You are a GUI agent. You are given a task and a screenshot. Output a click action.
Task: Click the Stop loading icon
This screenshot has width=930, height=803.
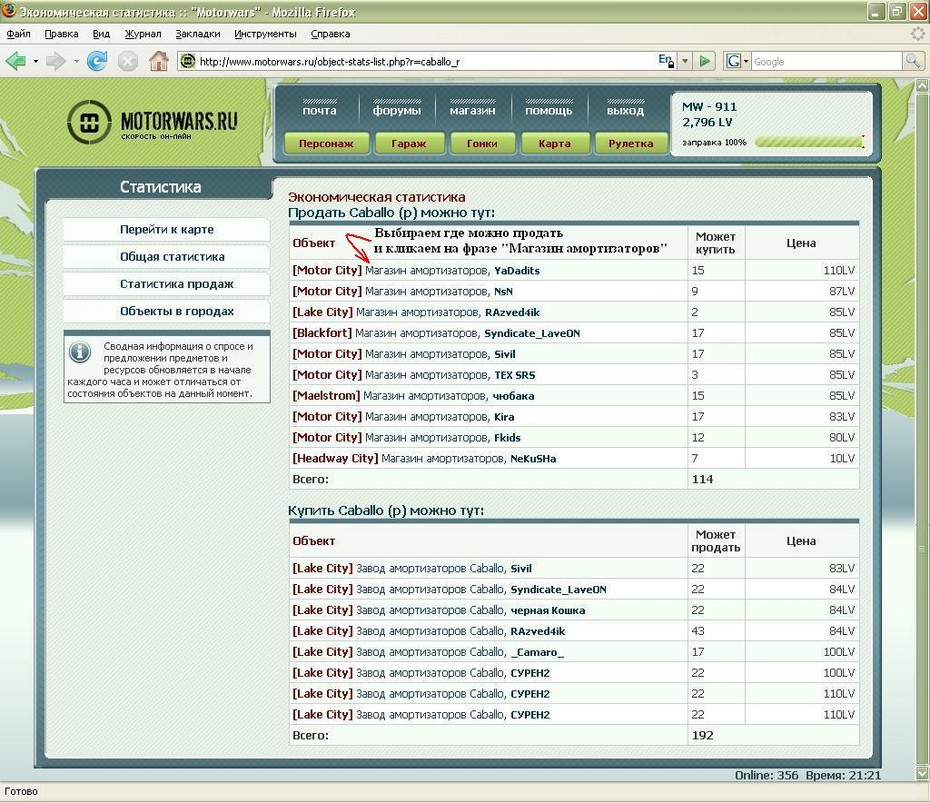click(x=128, y=60)
